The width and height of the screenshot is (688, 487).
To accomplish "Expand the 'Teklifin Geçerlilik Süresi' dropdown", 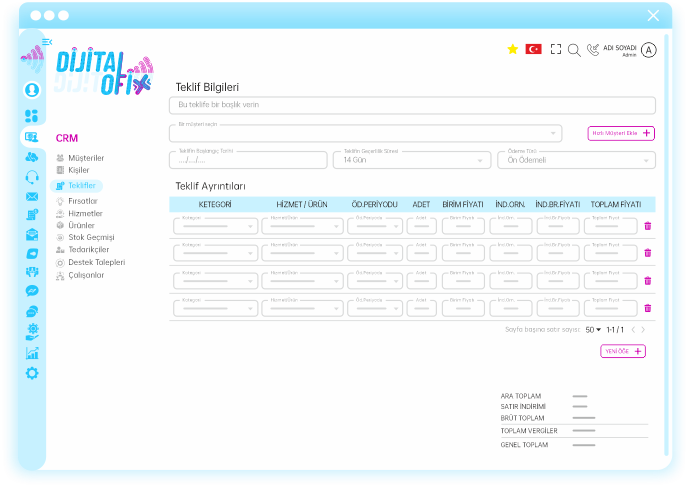I will pyautogui.click(x=411, y=160).
